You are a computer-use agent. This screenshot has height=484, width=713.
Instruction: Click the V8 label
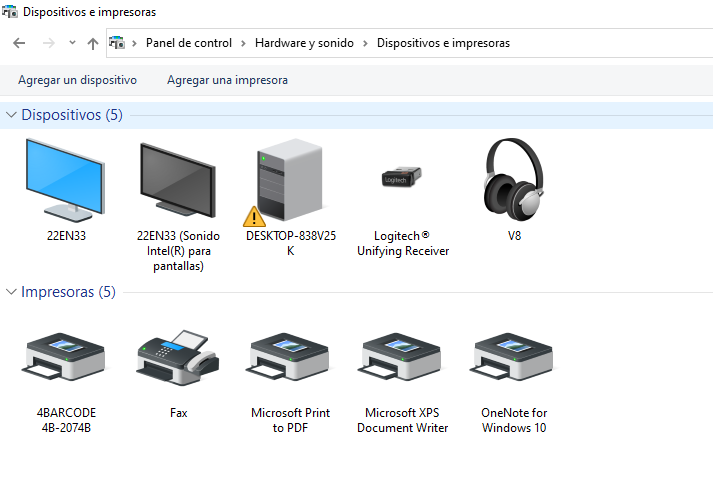514,236
